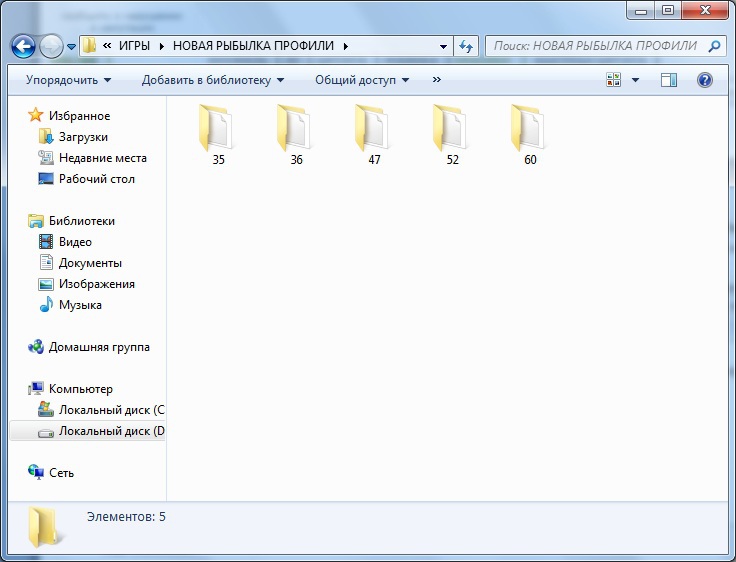
Task: Select folder 35
Action: point(218,135)
